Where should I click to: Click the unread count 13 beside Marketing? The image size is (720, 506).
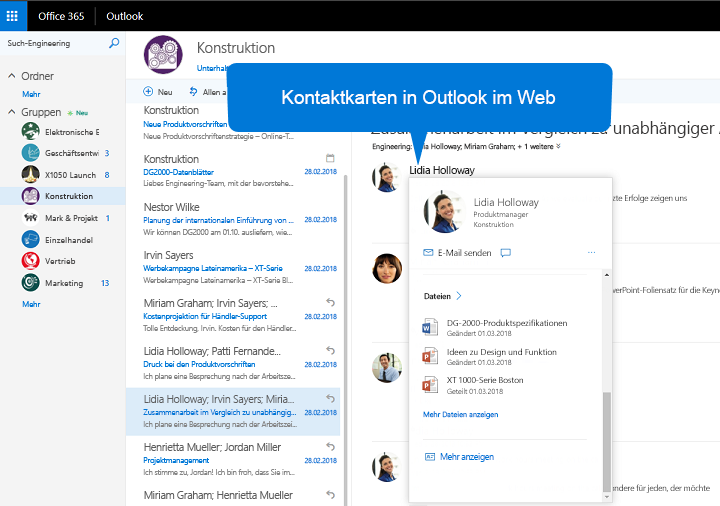pyautogui.click(x=105, y=283)
